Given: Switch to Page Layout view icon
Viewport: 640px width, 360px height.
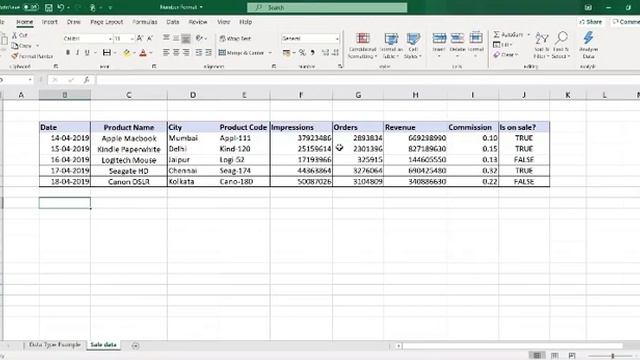Looking at the screenshot, I should pyautogui.click(x=555, y=356).
